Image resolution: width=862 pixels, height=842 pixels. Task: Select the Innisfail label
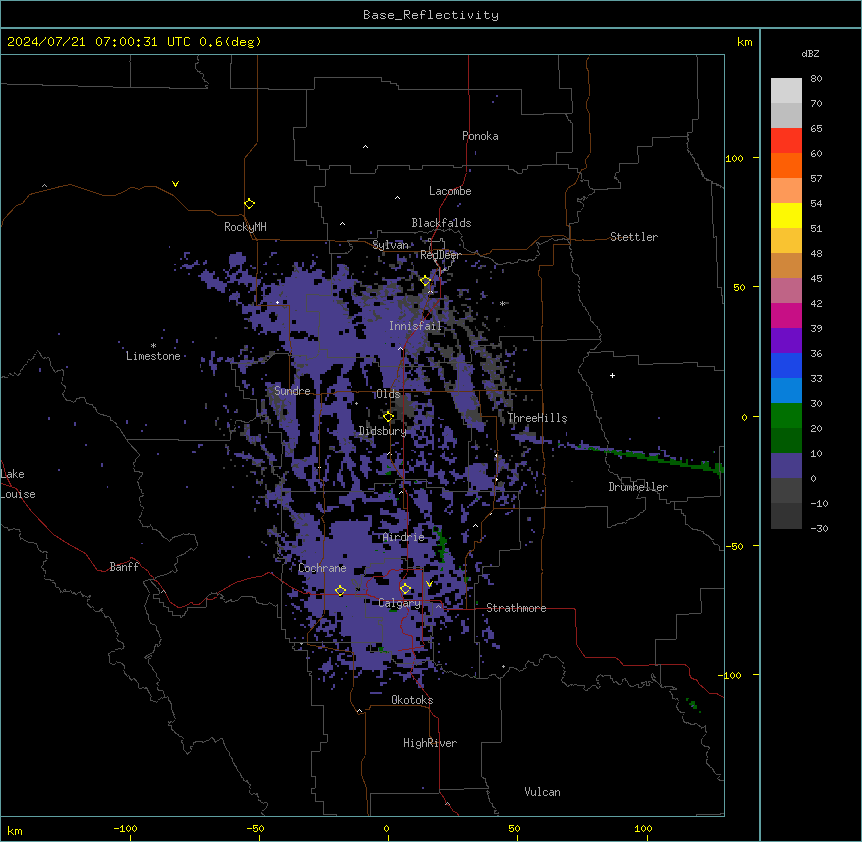coord(415,326)
